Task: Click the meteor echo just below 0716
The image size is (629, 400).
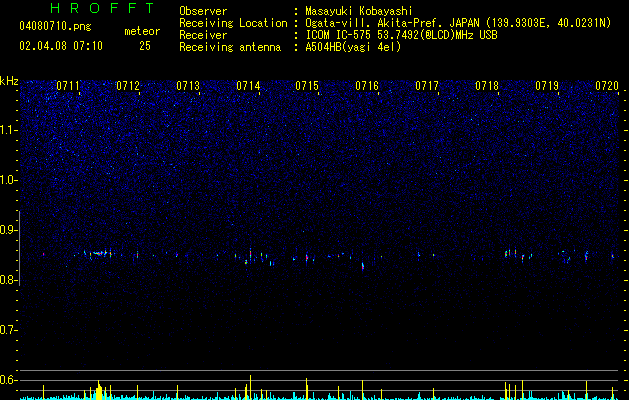Action: pos(363,266)
